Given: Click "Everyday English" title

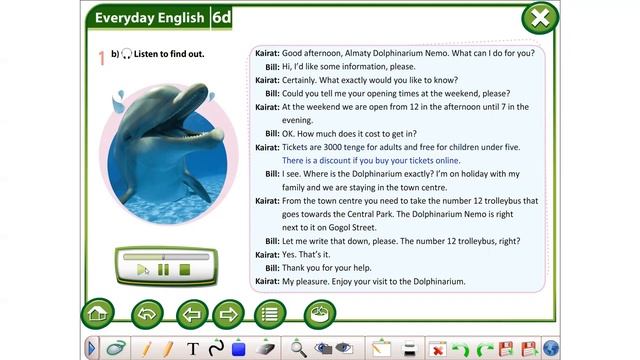Looking at the screenshot, I should (149, 18).
